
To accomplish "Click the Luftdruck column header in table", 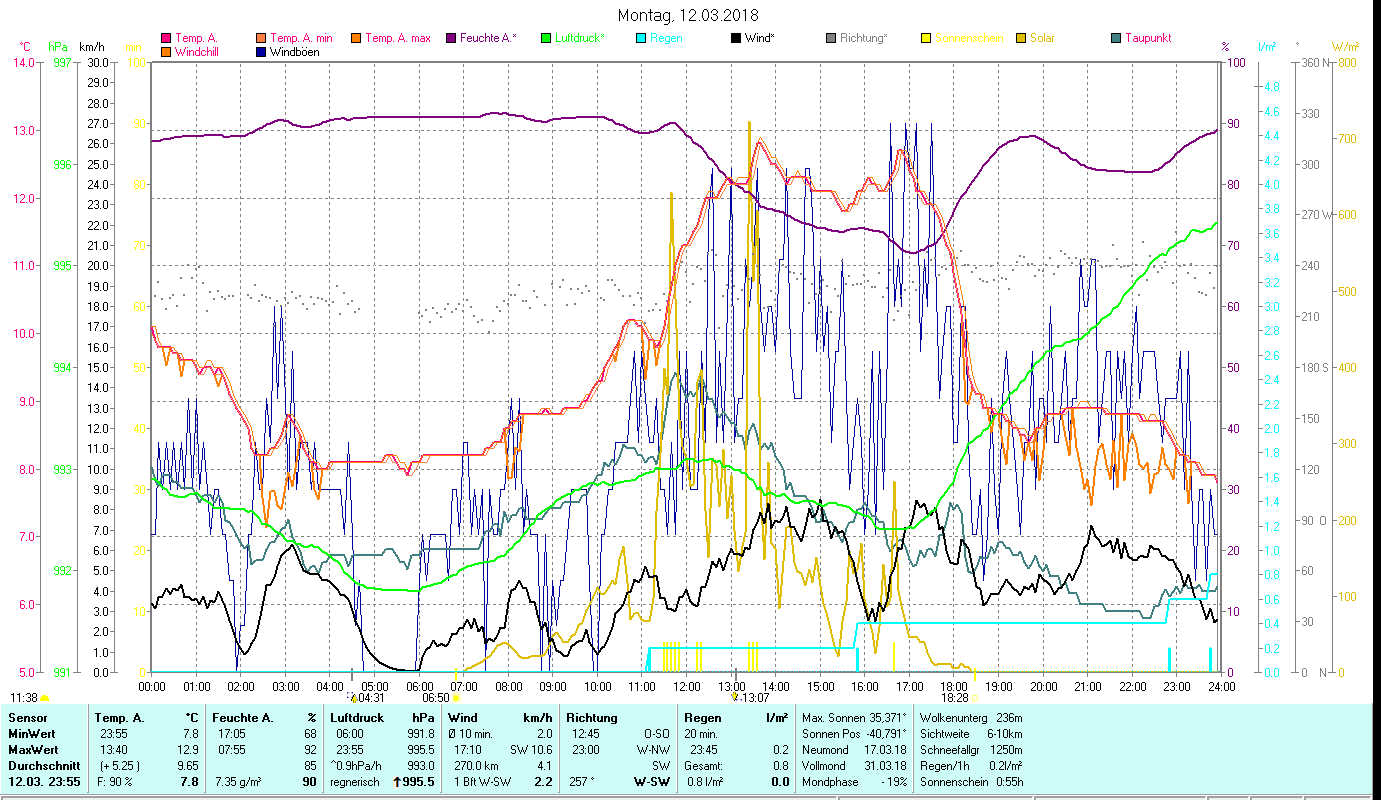I will tap(353, 717).
